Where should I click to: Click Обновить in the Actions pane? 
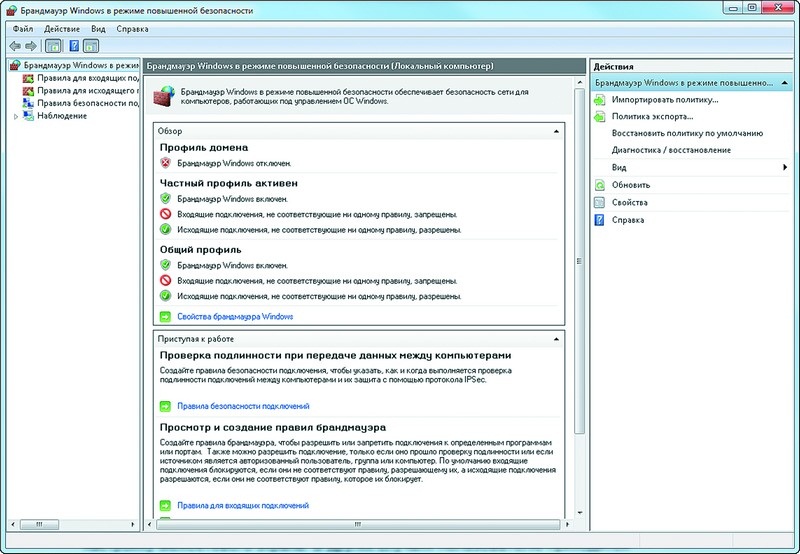pyautogui.click(x=631, y=185)
